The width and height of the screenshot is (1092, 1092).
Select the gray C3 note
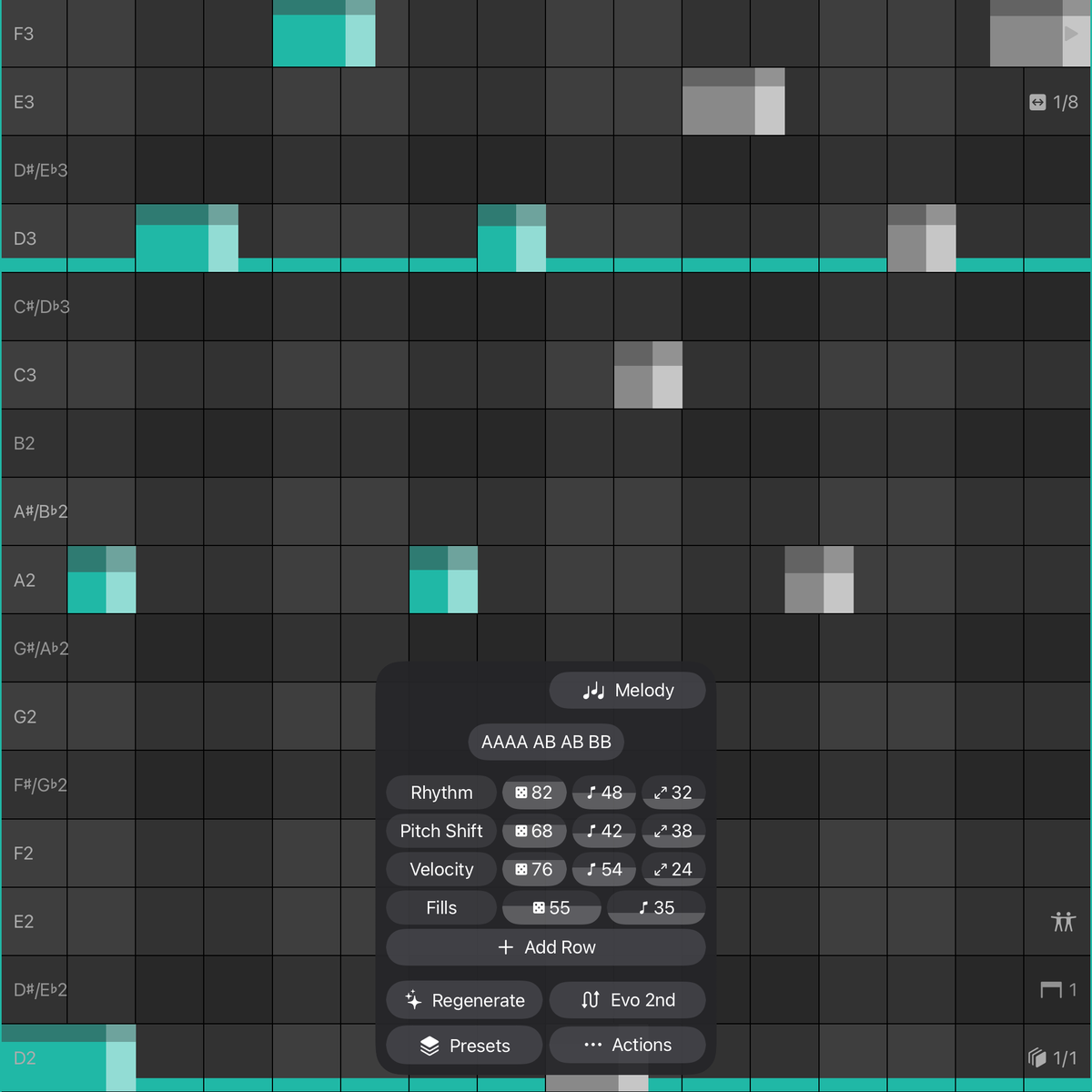pyautogui.click(x=648, y=375)
